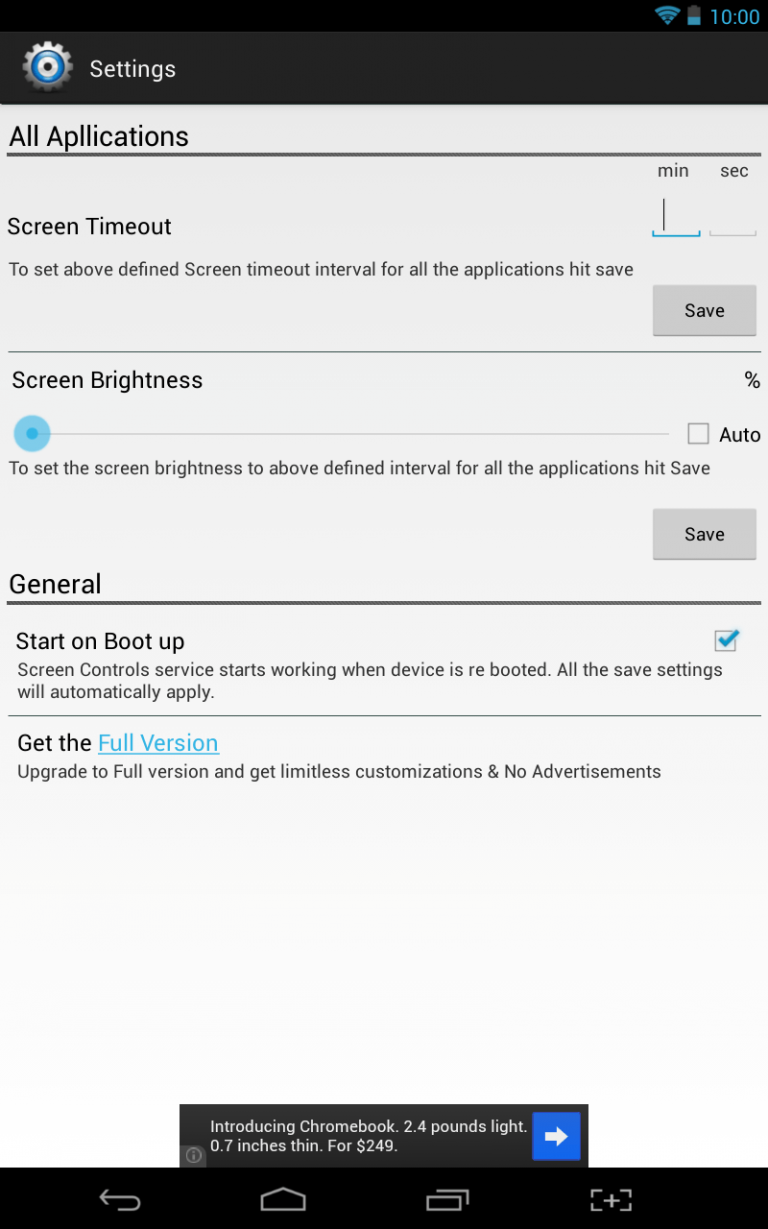
Task: Tap the back navigation arrow
Action: point(121,1199)
